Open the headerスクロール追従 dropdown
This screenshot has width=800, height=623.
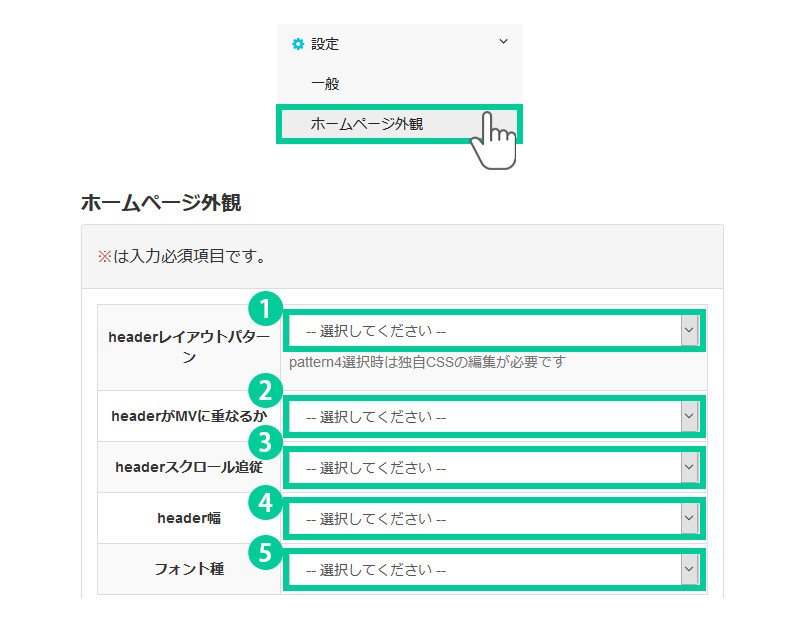[493, 467]
